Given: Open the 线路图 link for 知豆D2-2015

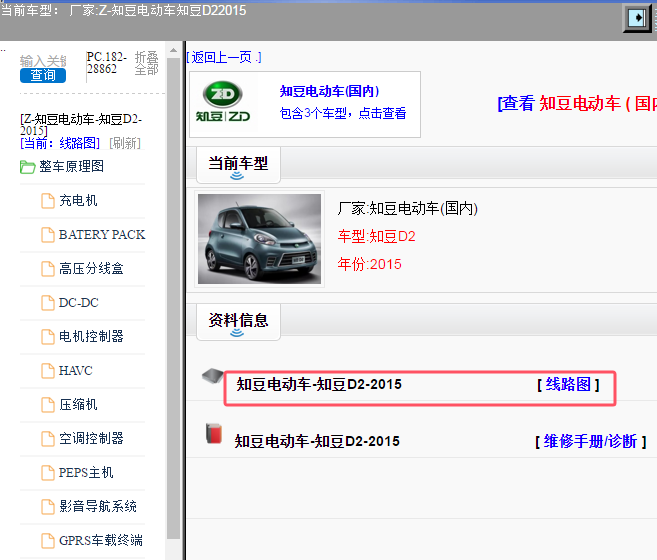Looking at the screenshot, I should click(568, 384).
